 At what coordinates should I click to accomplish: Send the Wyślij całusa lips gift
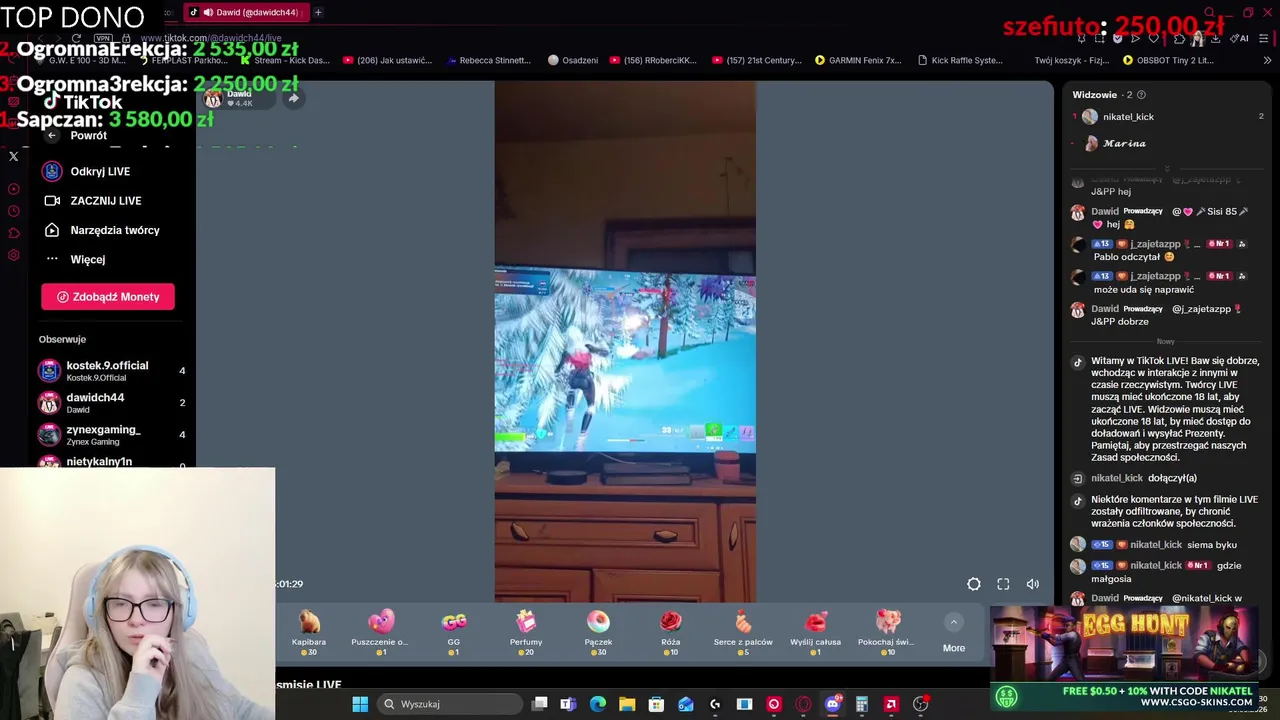coord(815,633)
